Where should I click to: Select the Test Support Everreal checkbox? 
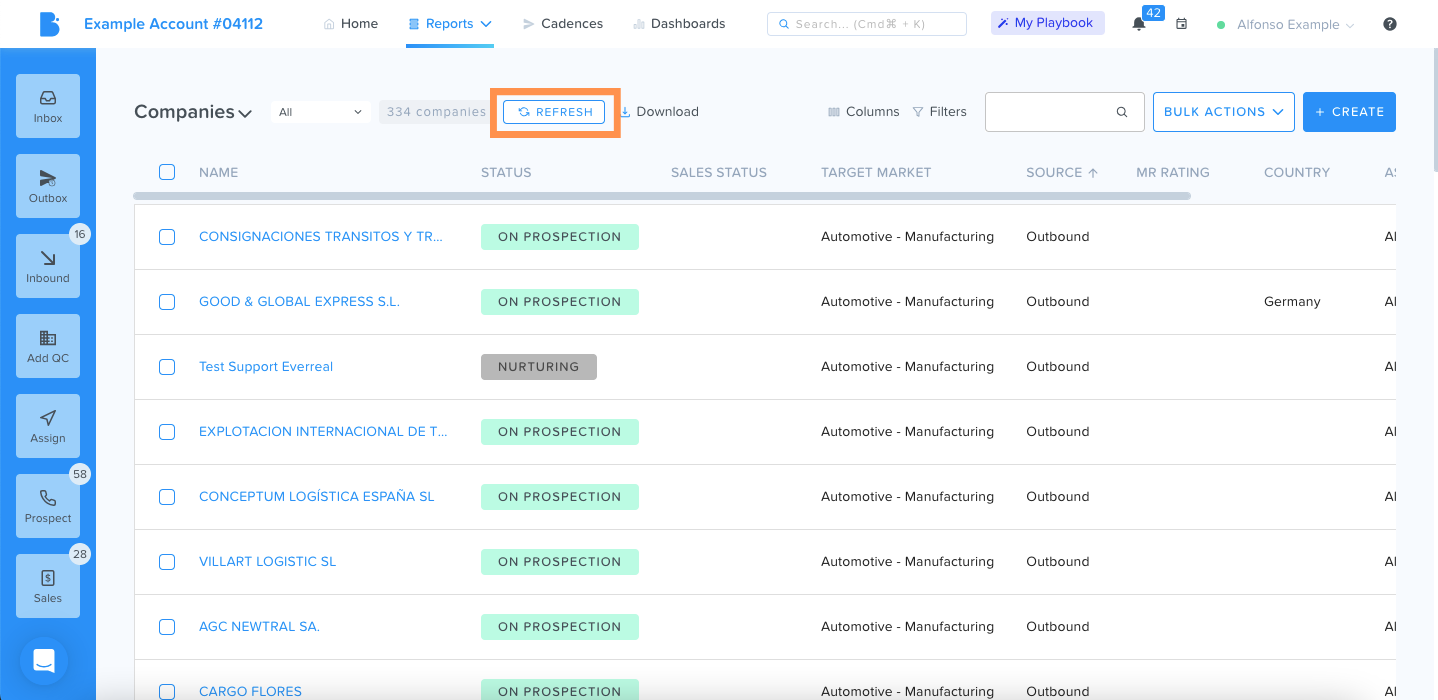(x=167, y=367)
